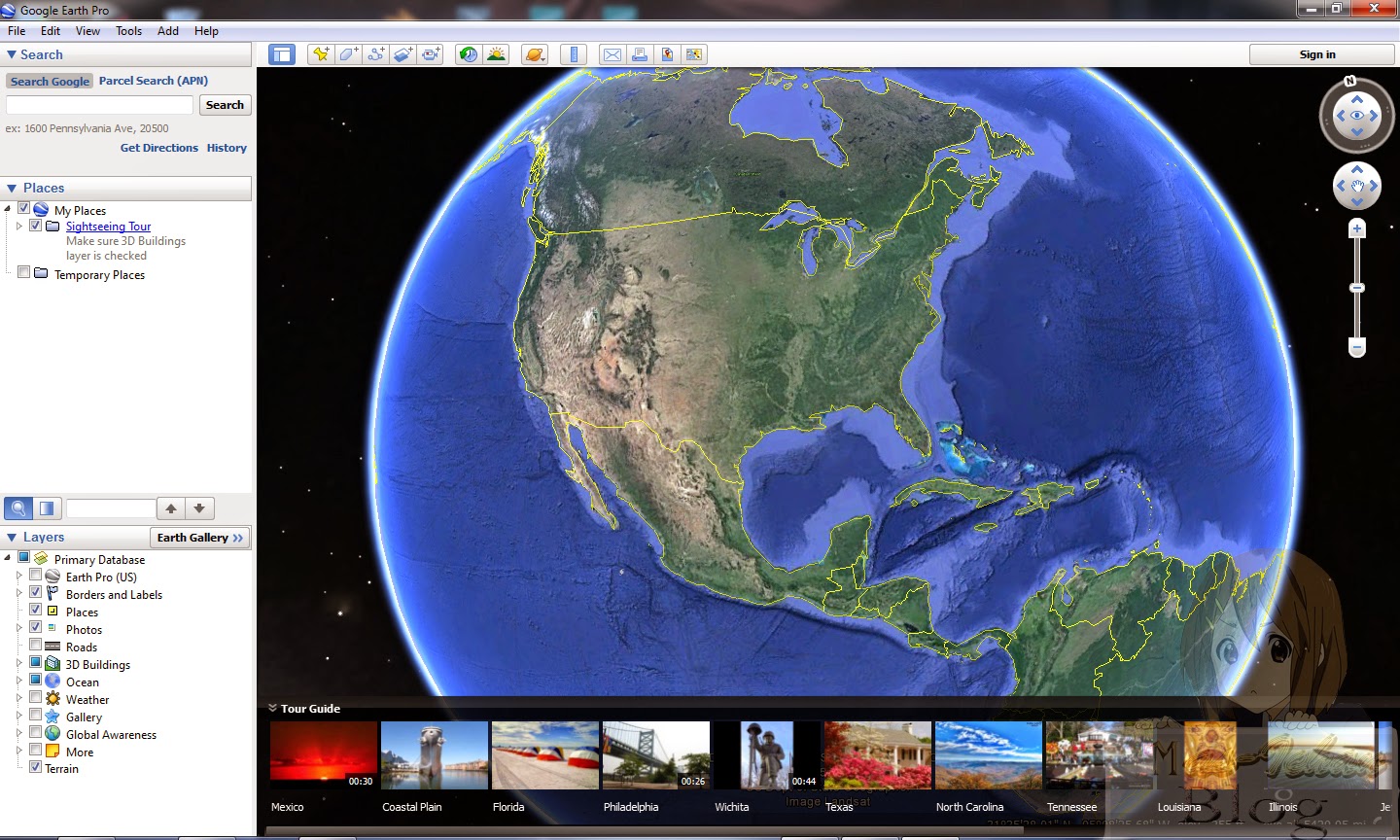Click the Places panel search magnifier icon
The height and width of the screenshot is (840, 1400).
[x=18, y=507]
